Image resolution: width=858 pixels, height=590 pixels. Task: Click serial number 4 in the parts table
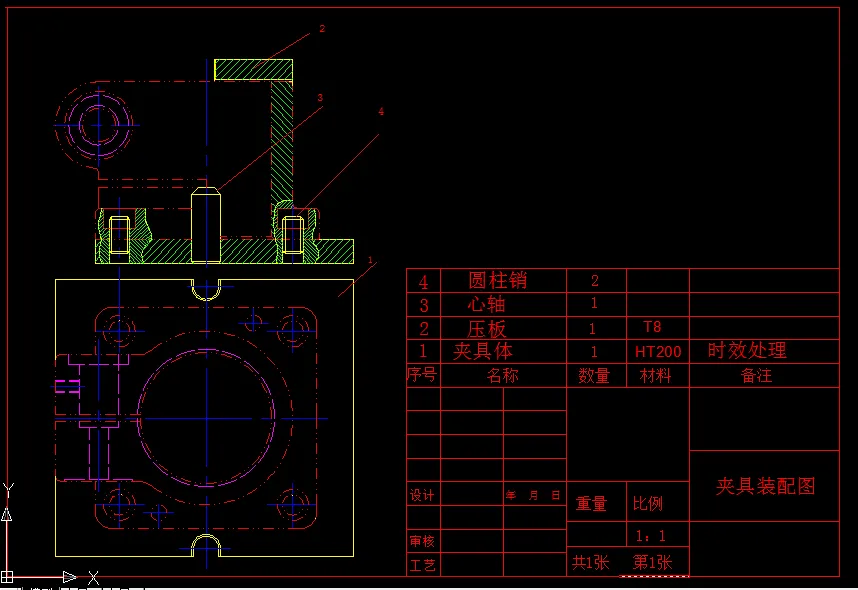coord(423,282)
